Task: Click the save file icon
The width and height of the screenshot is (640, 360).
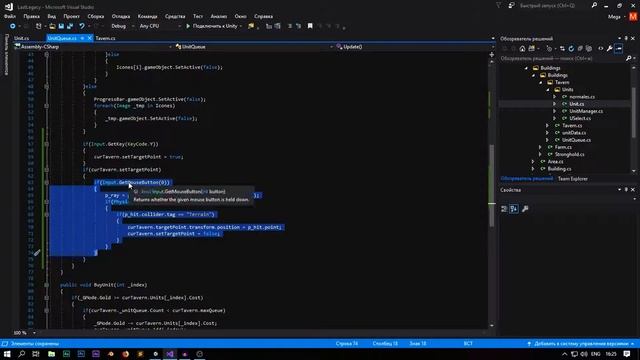Action: pos(61,26)
